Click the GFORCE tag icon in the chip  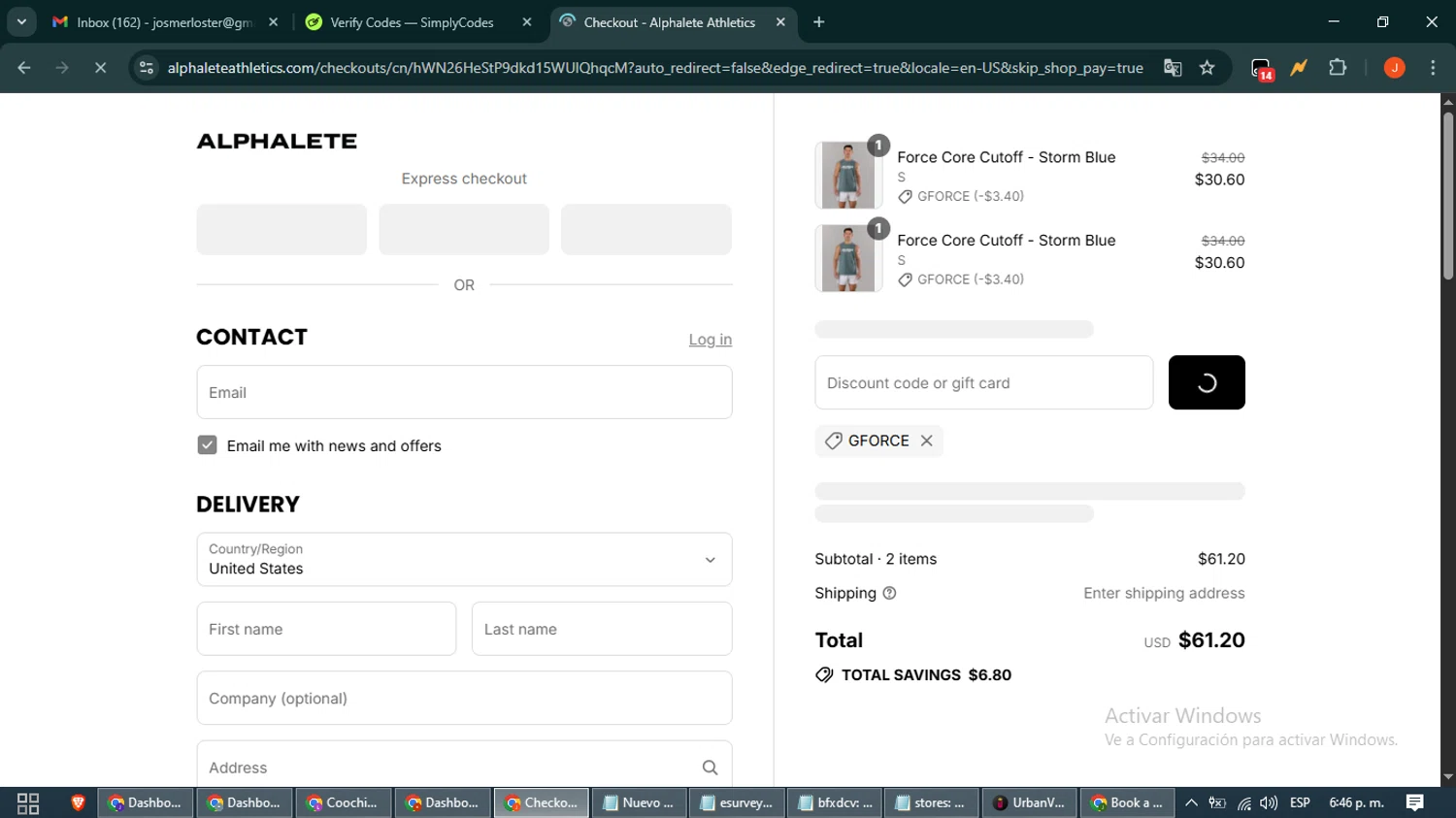click(833, 441)
